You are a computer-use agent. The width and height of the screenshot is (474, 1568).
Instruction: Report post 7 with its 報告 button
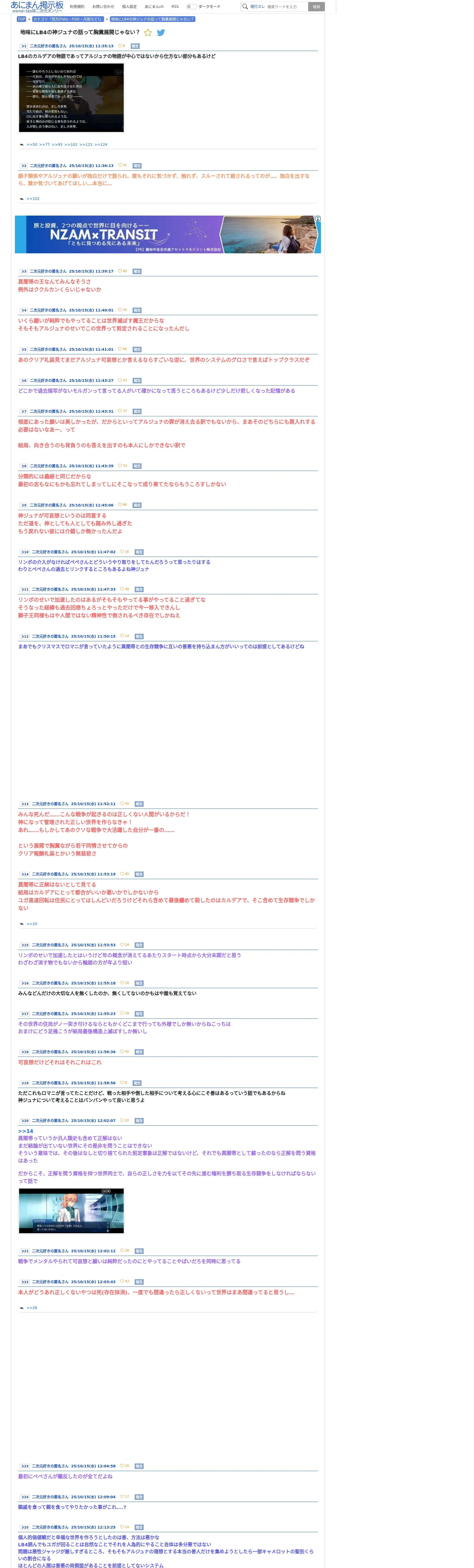pos(137,412)
